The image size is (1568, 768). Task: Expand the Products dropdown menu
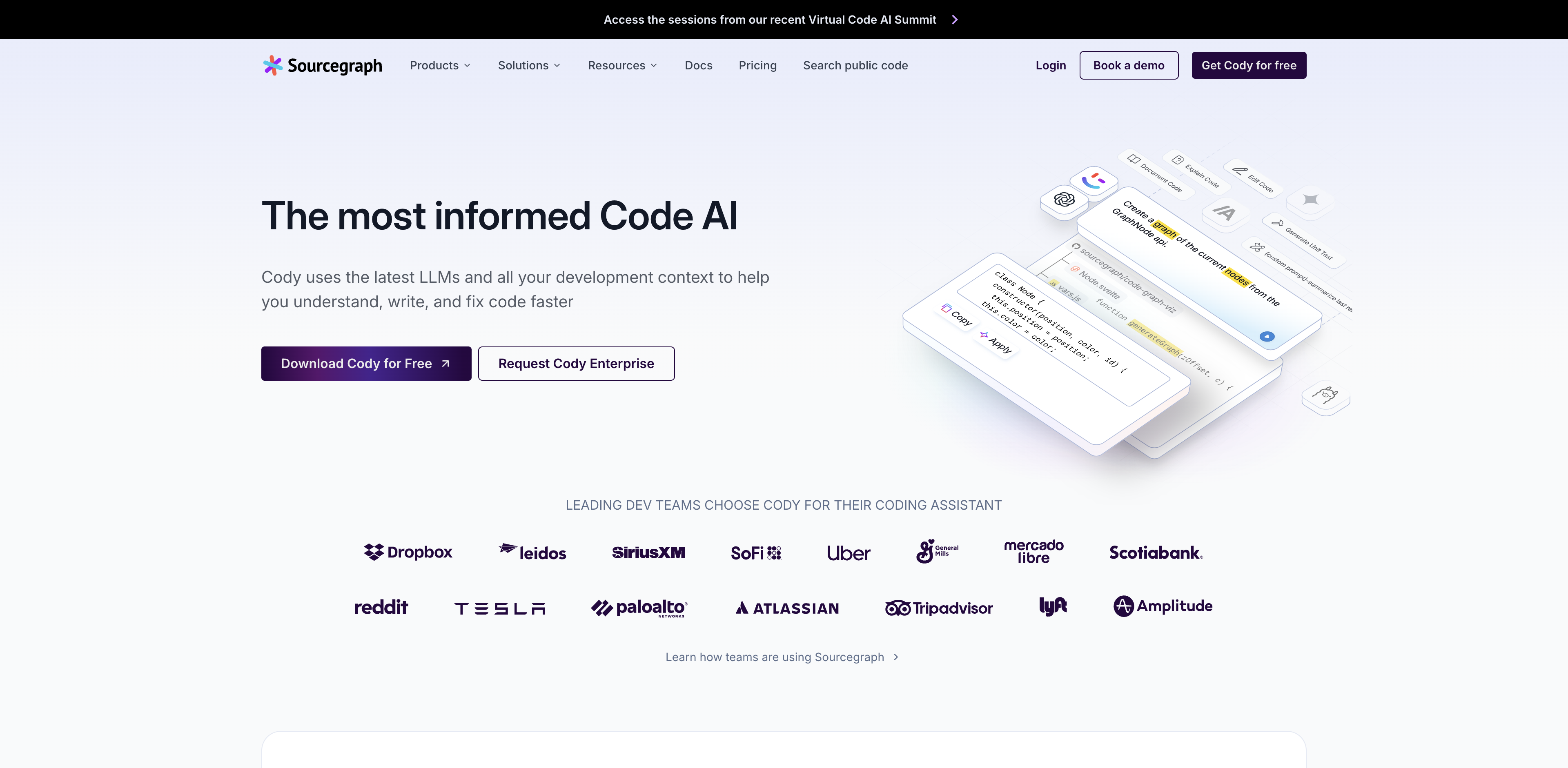click(x=441, y=65)
